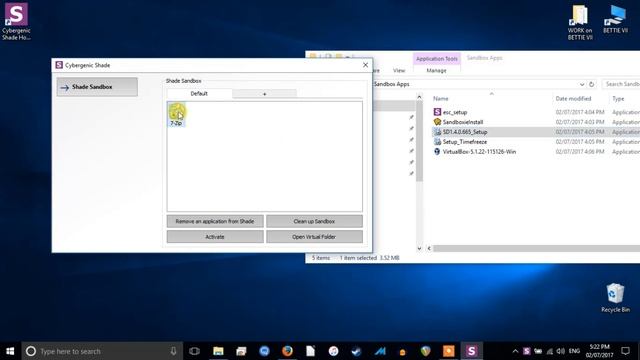This screenshot has height=360, width=640.
Task: Click the Explorer search box
Action: [x=621, y=84]
